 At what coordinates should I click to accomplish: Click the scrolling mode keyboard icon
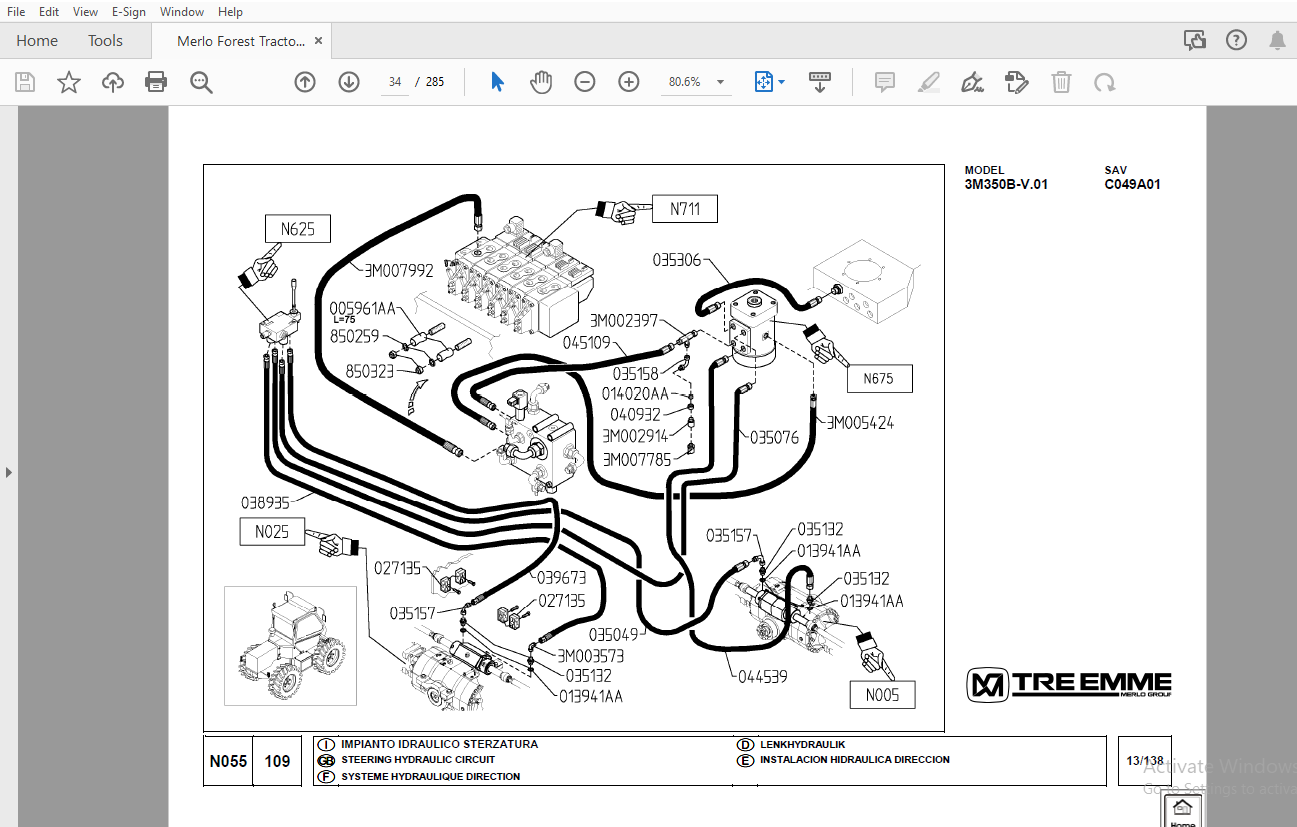click(820, 82)
